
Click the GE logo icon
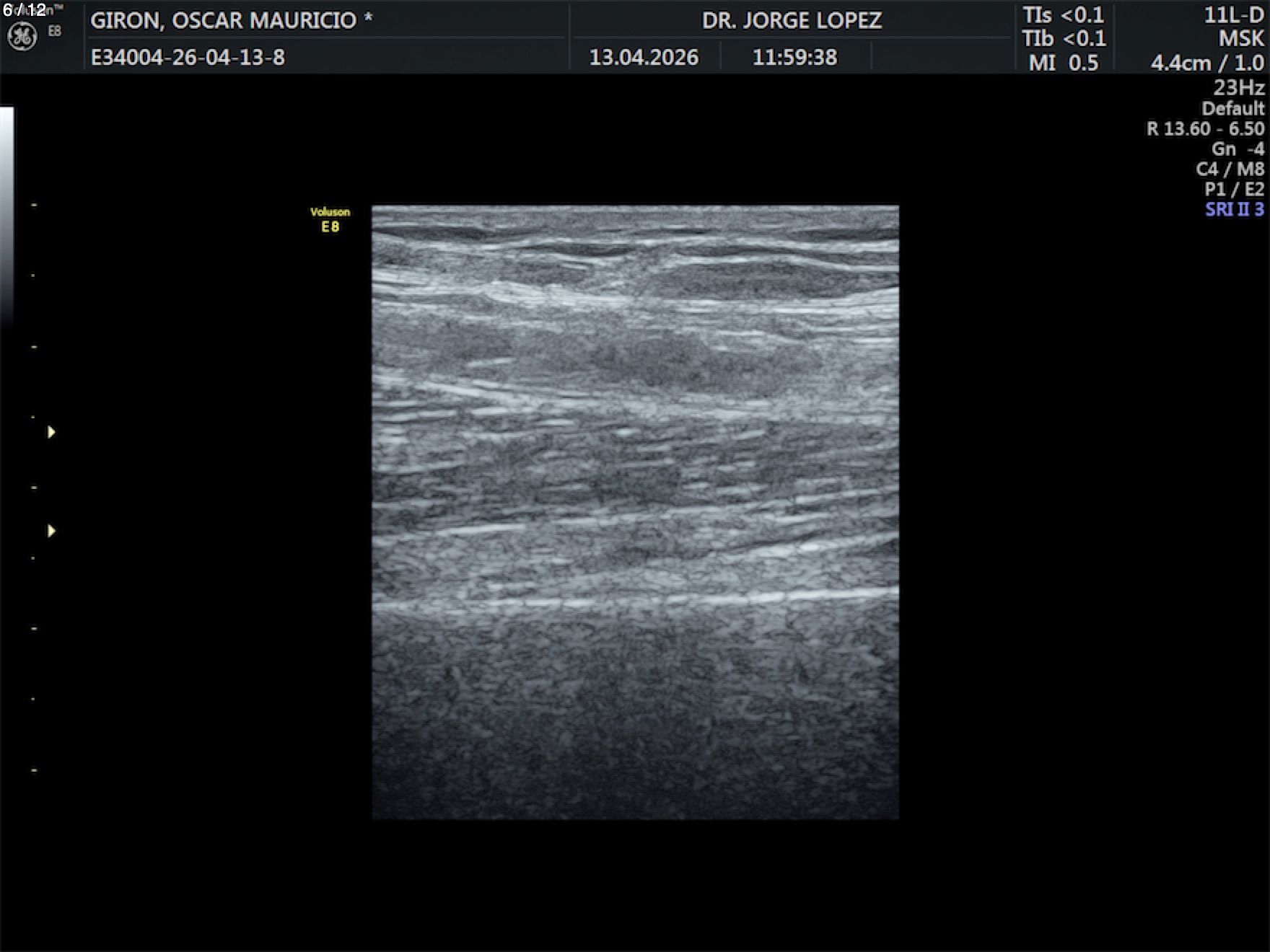tap(22, 36)
